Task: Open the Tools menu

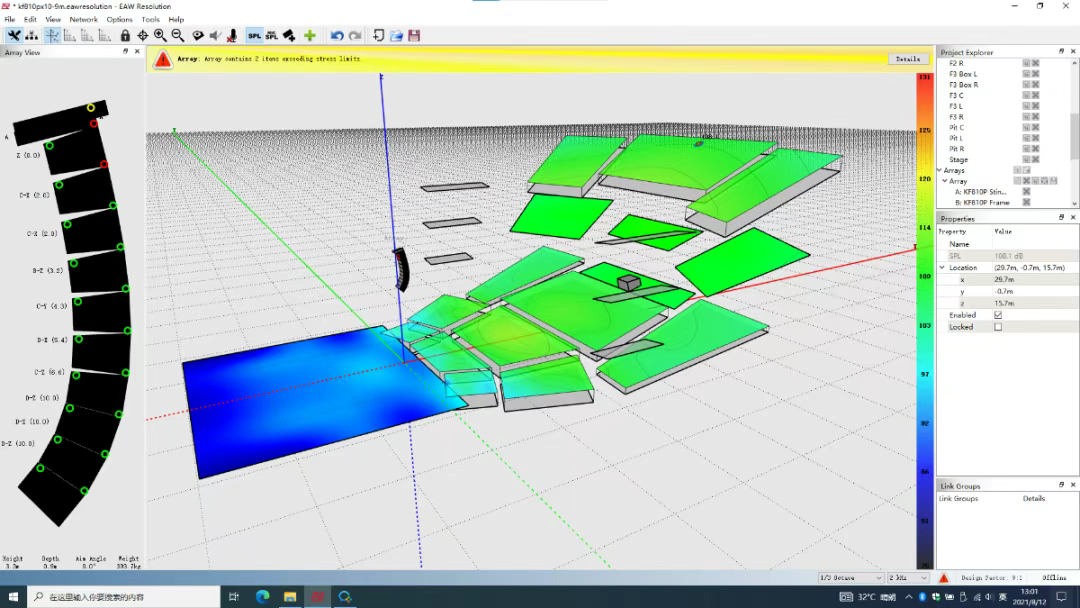Action: (150, 19)
